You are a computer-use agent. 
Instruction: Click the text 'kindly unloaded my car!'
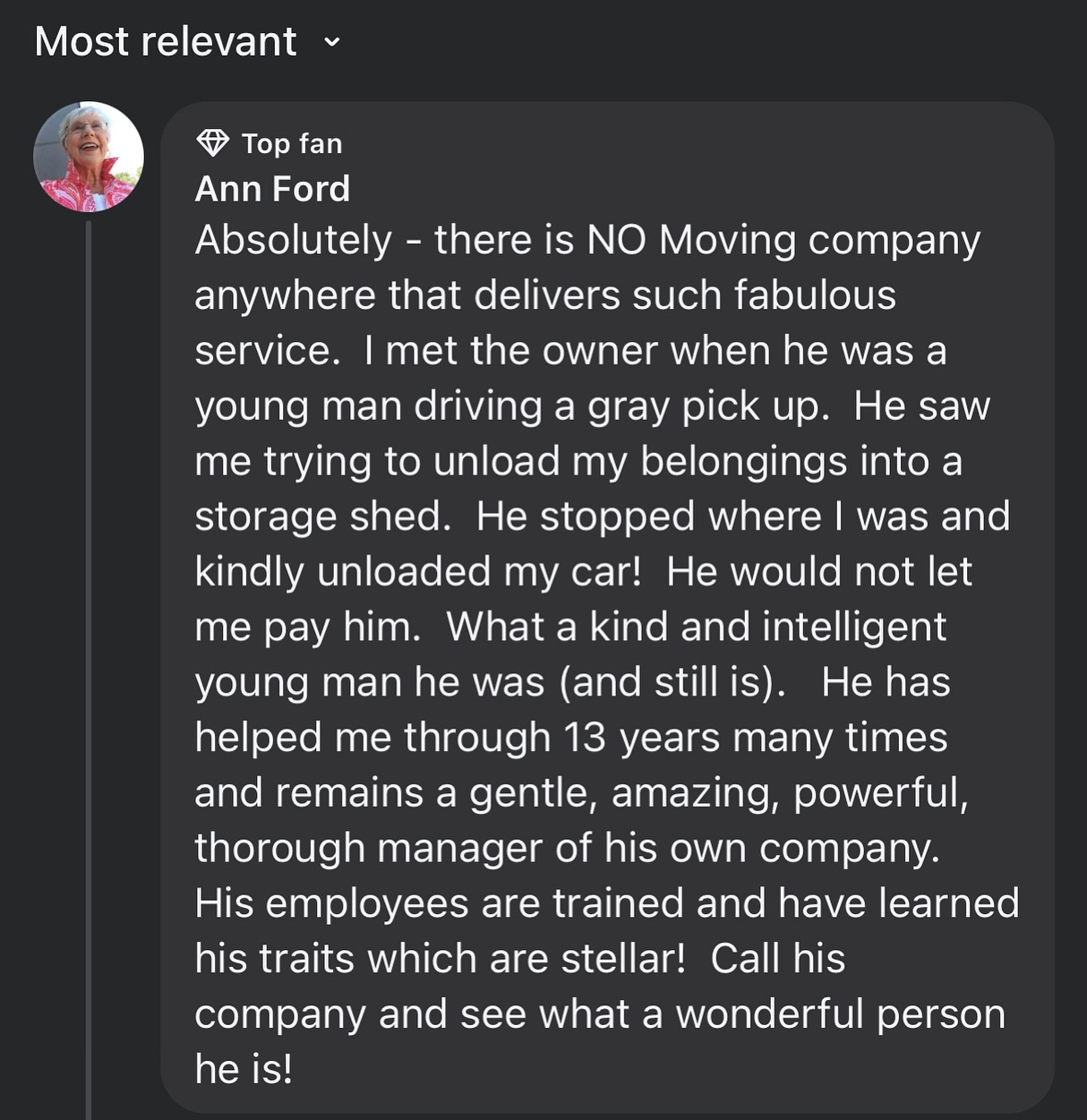(418, 572)
